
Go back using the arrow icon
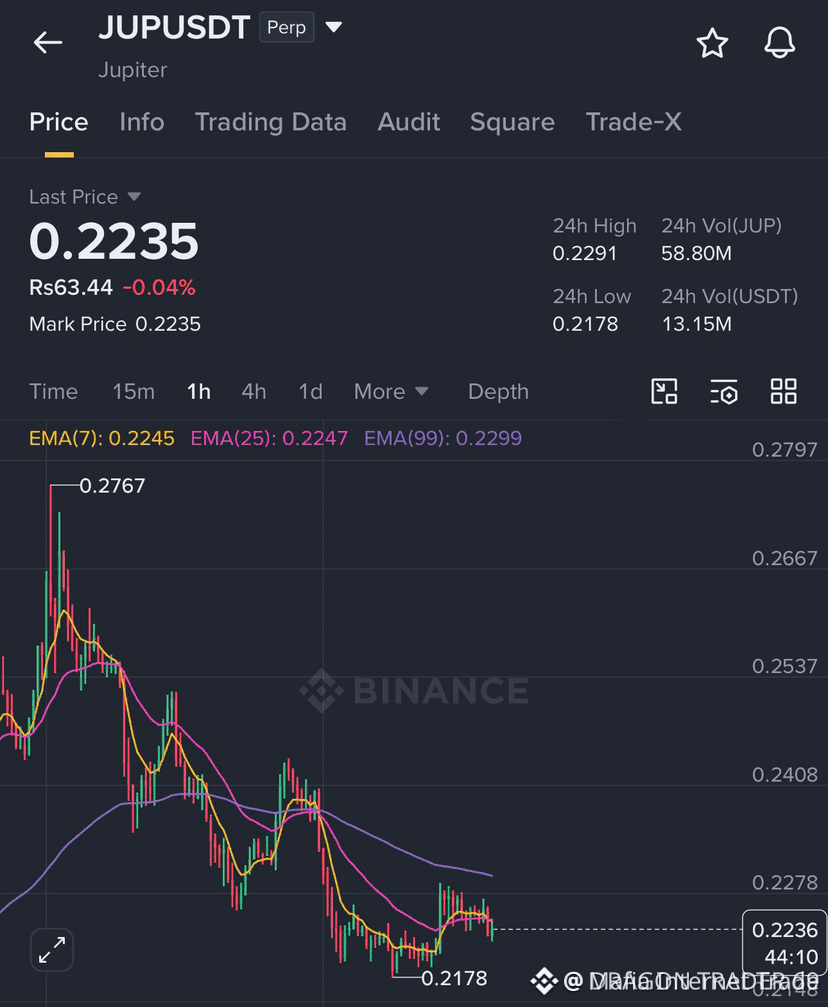click(48, 43)
